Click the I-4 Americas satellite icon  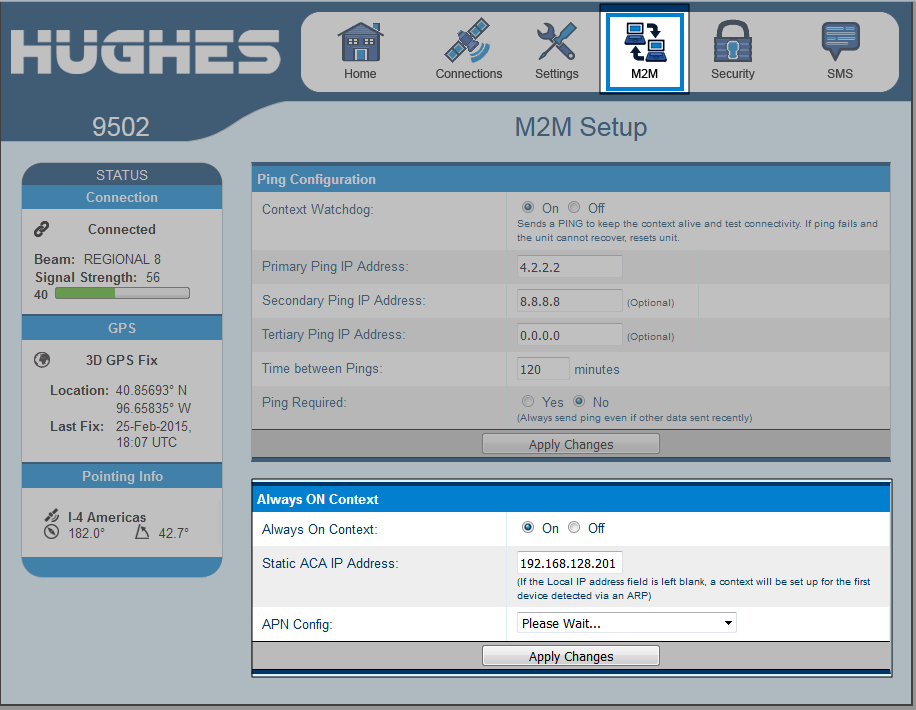point(52,515)
